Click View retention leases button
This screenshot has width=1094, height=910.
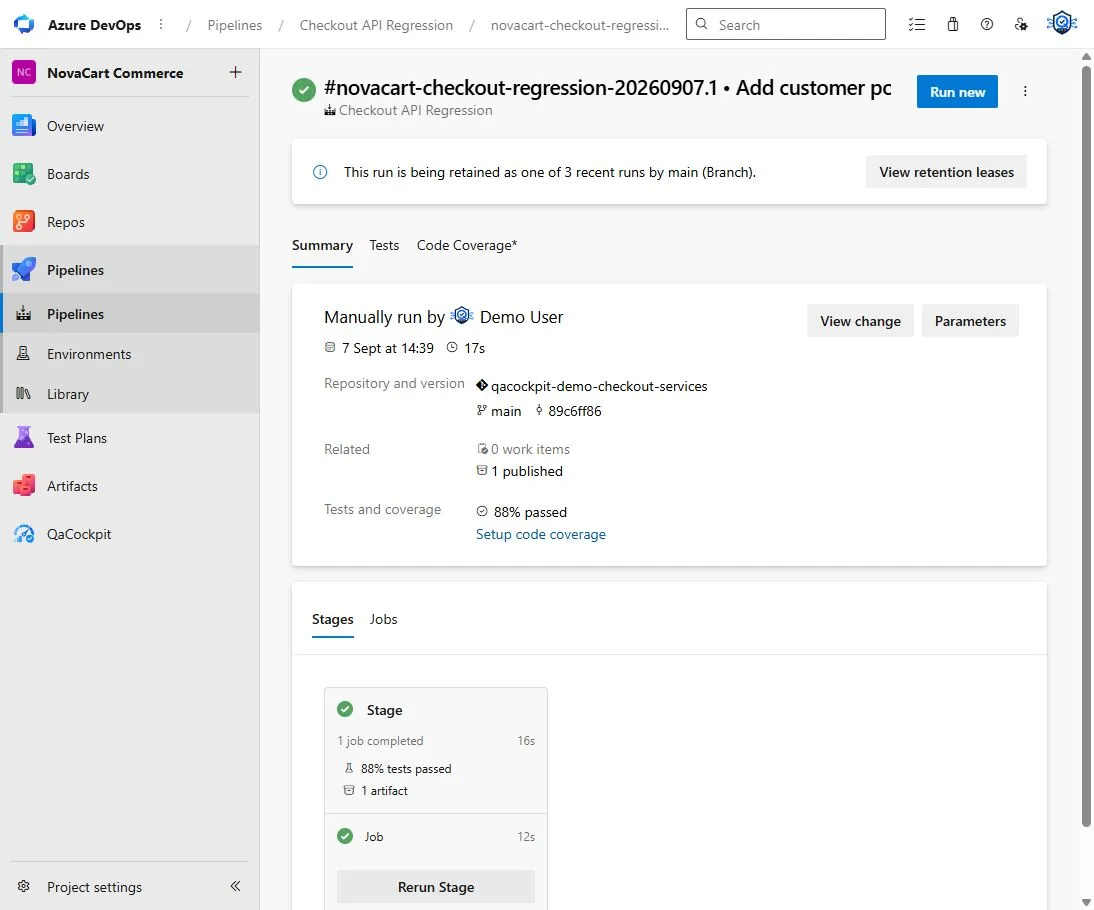(x=946, y=172)
